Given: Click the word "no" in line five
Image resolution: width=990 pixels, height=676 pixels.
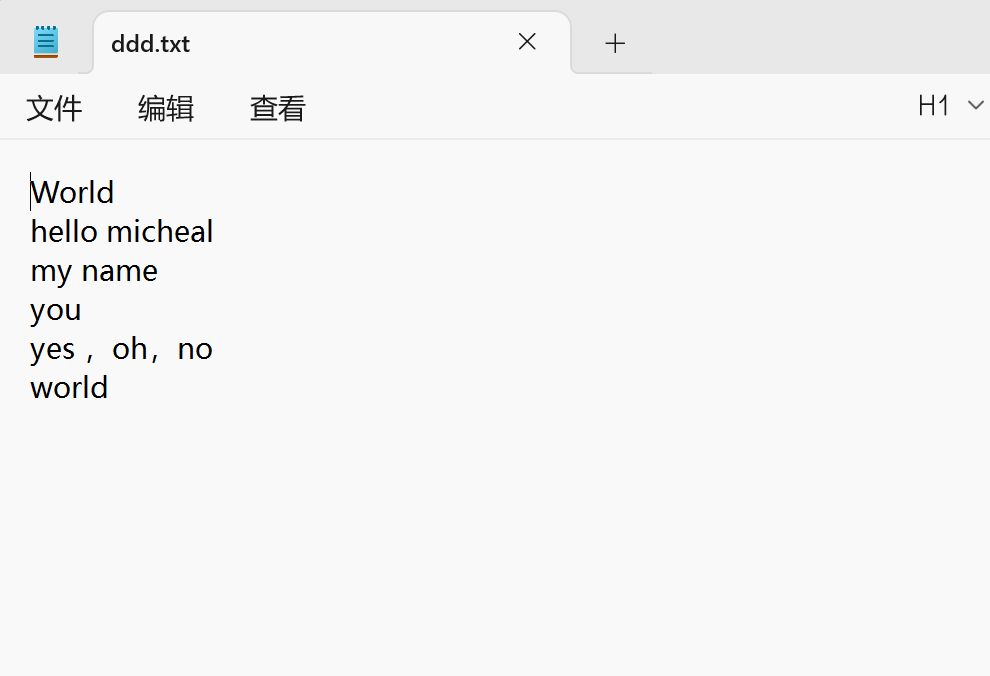Looking at the screenshot, I should 195,349.
